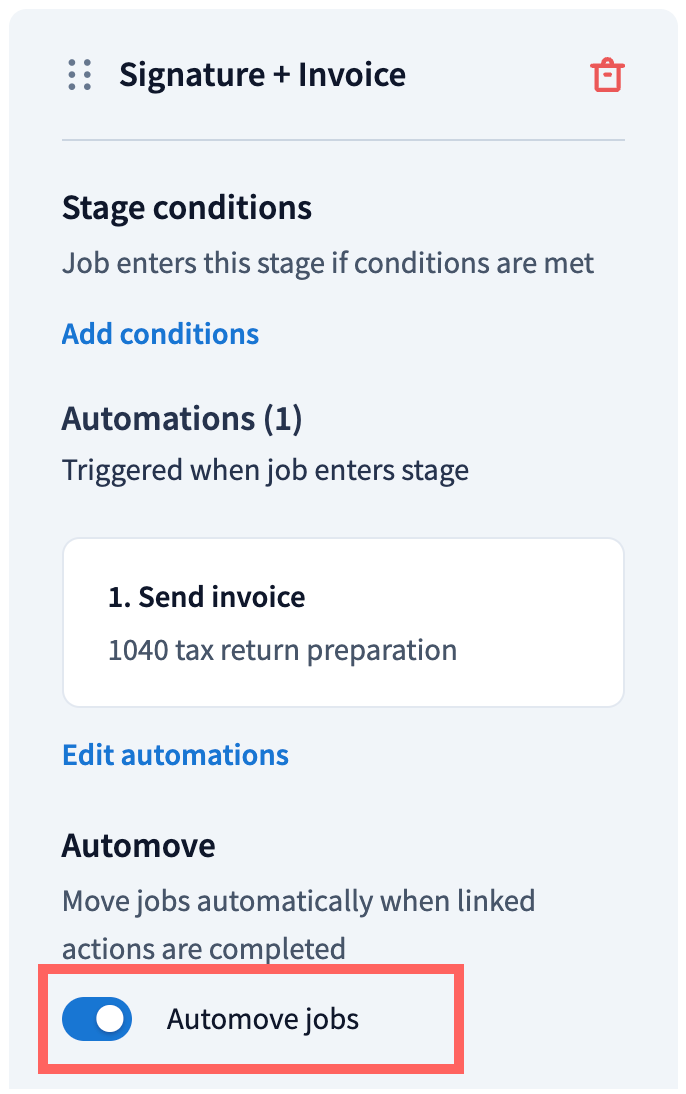Image resolution: width=686 pixels, height=1094 pixels.
Task: Open the Add conditions link
Action: click(160, 333)
